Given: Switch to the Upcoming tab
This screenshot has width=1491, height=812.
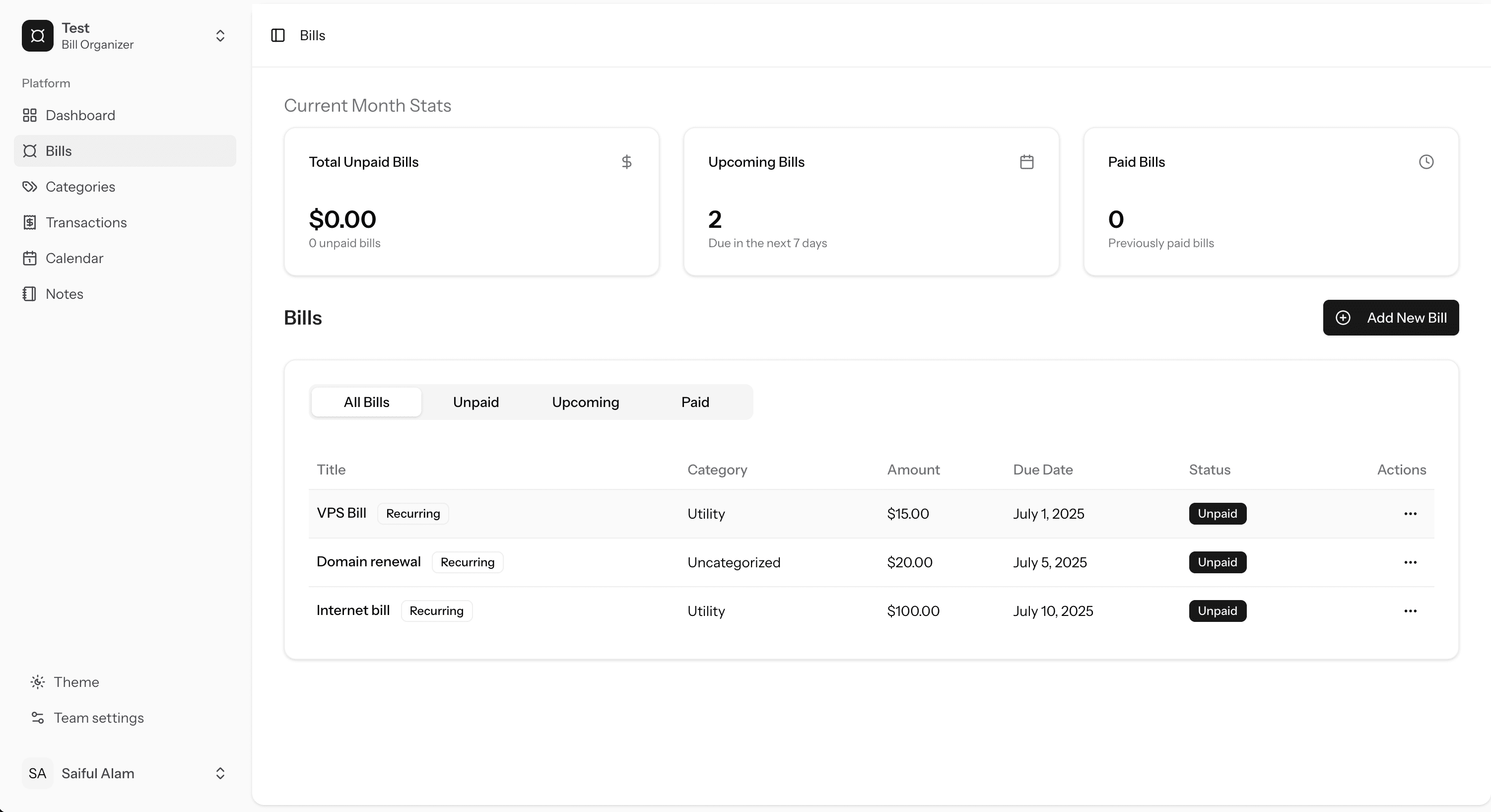Looking at the screenshot, I should 585,402.
